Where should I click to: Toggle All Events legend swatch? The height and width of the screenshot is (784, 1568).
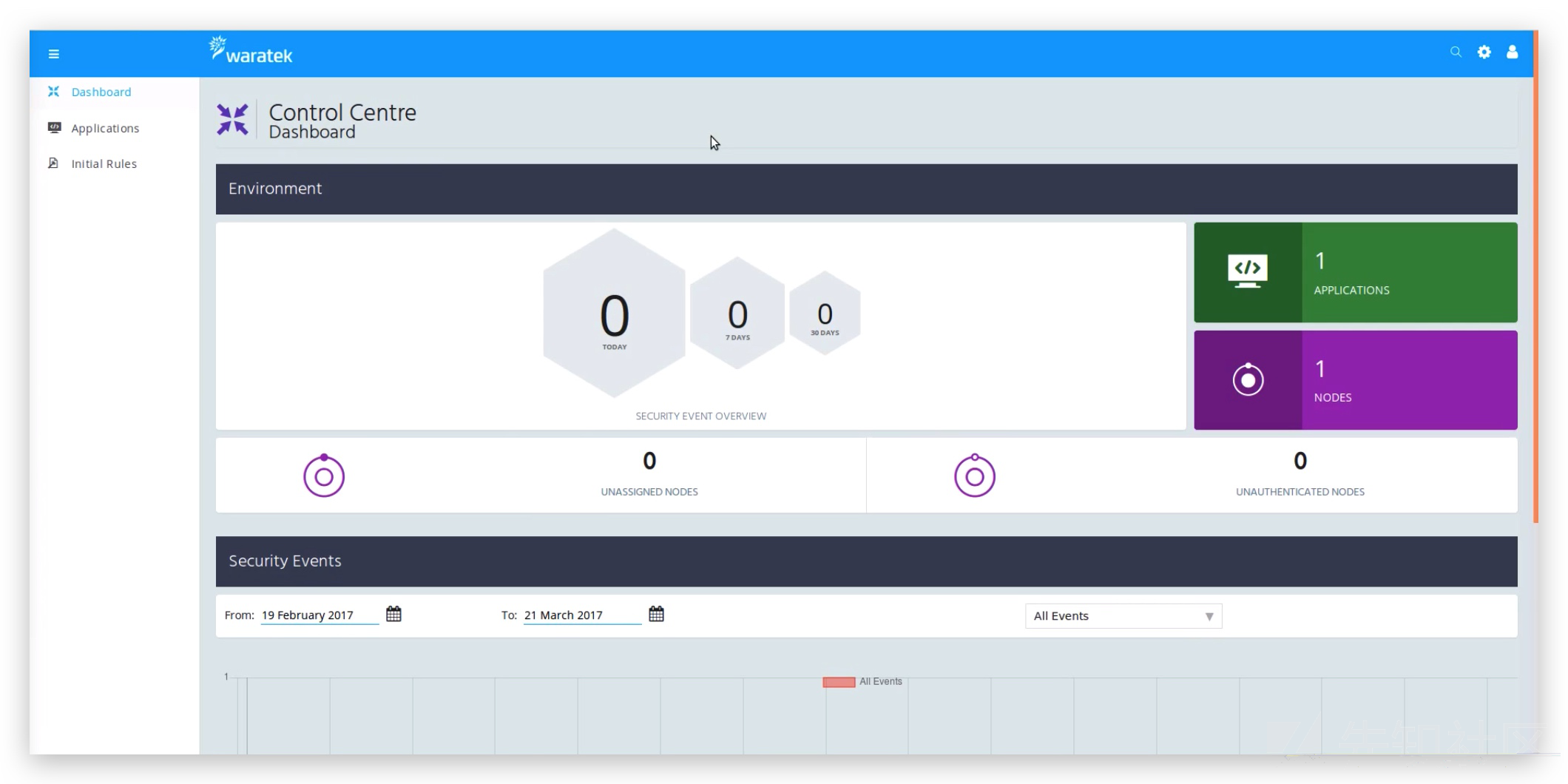coord(839,682)
